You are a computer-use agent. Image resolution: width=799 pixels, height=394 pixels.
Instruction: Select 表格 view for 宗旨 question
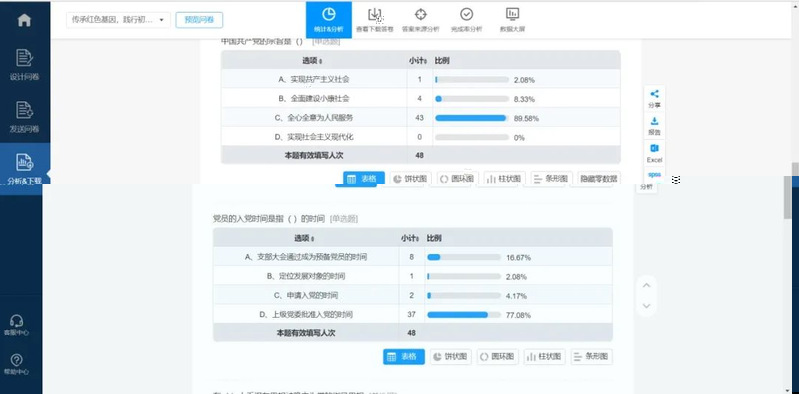(364, 179)
